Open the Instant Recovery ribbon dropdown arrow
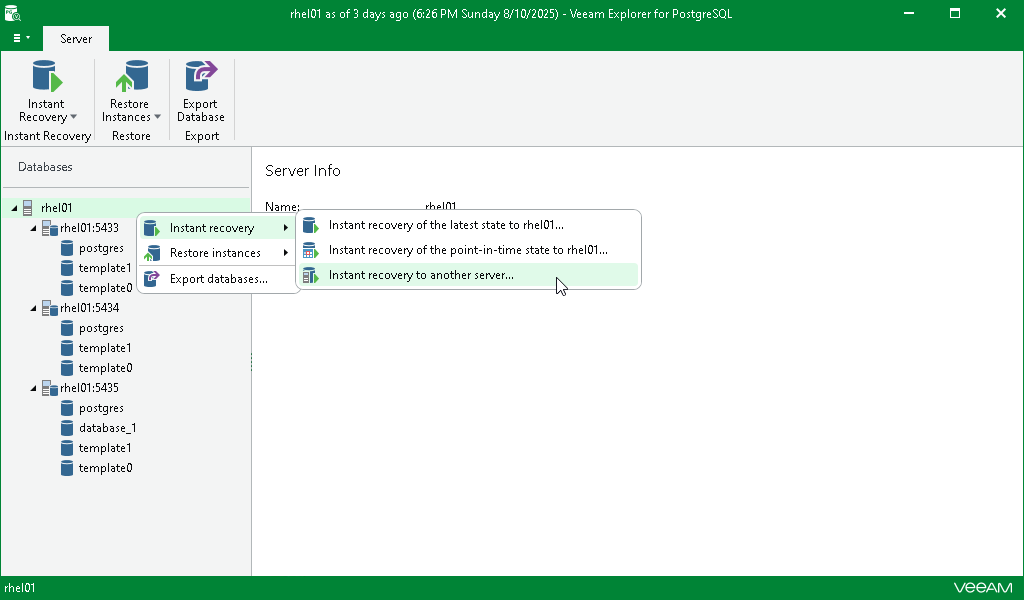1024x600 pixels. [74, 117]
